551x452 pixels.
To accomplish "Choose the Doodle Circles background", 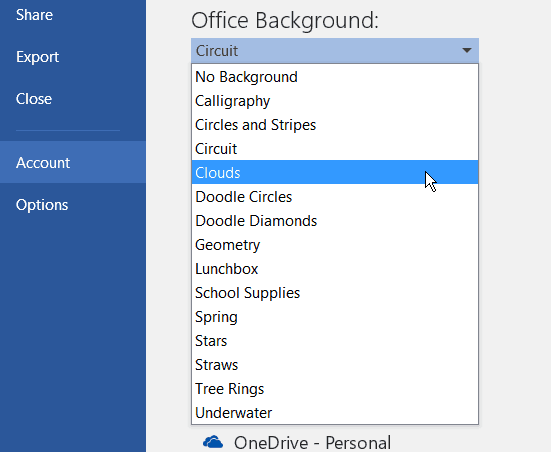I will (335, 196).
